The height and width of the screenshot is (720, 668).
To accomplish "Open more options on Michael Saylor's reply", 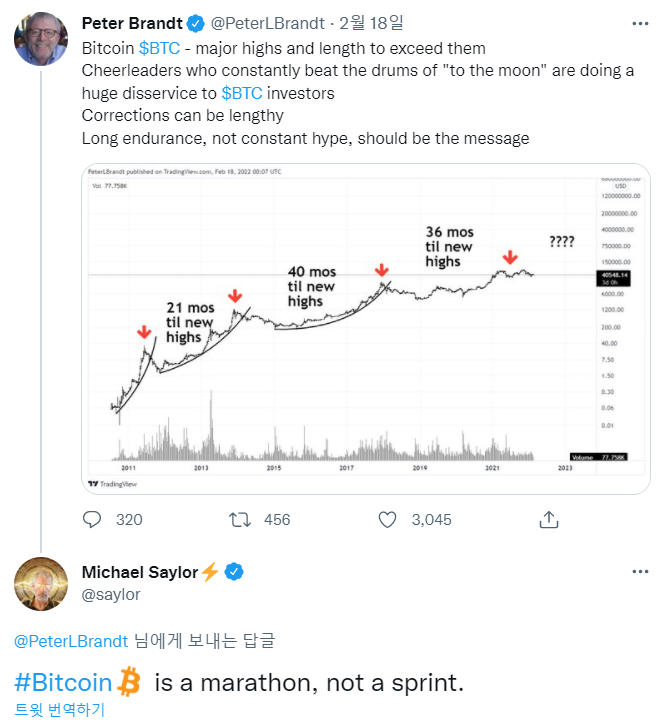I will tap(640, 572).
